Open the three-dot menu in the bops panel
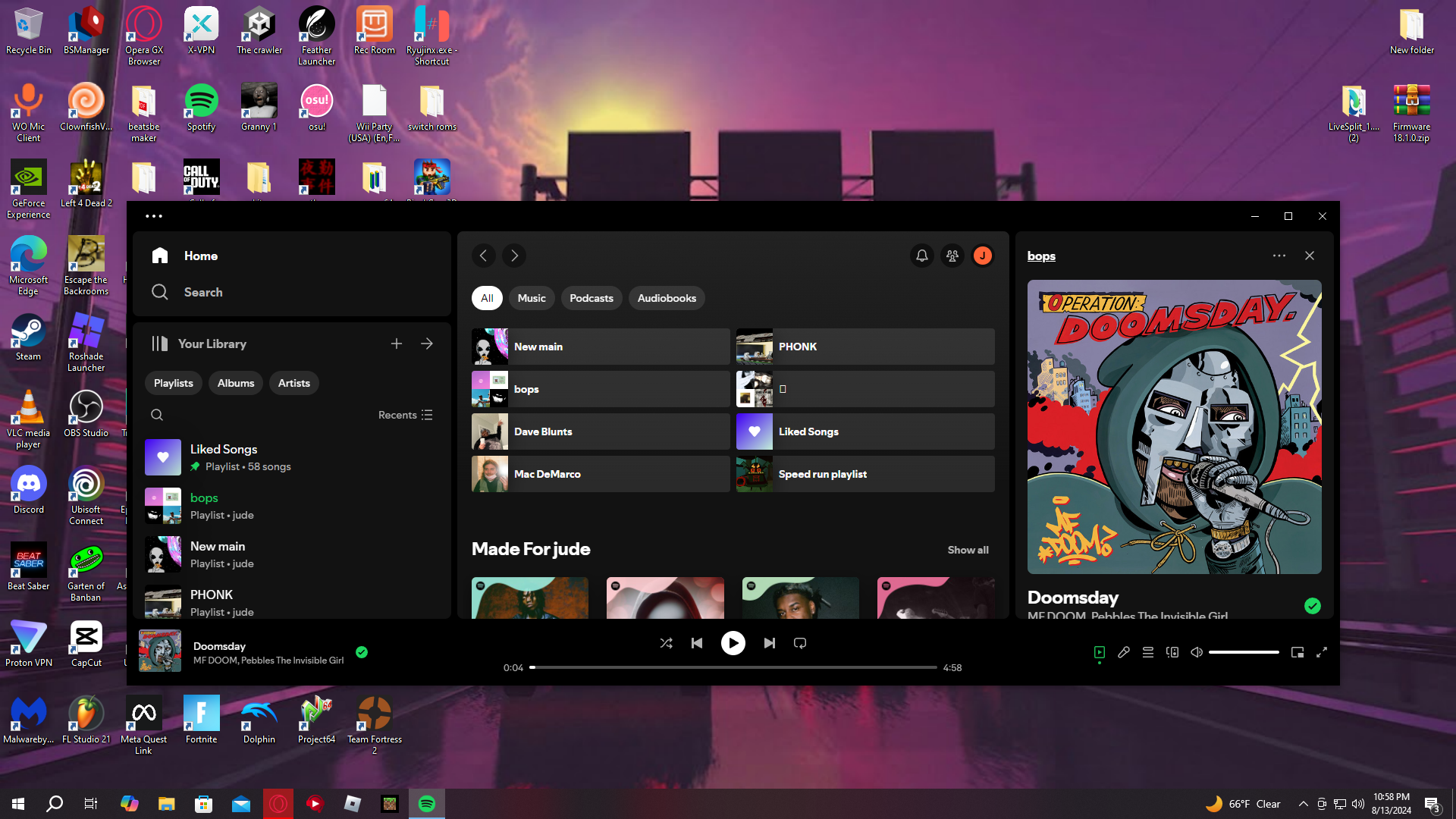The width and height of the screenshot is (1456, 819). 1279,256
